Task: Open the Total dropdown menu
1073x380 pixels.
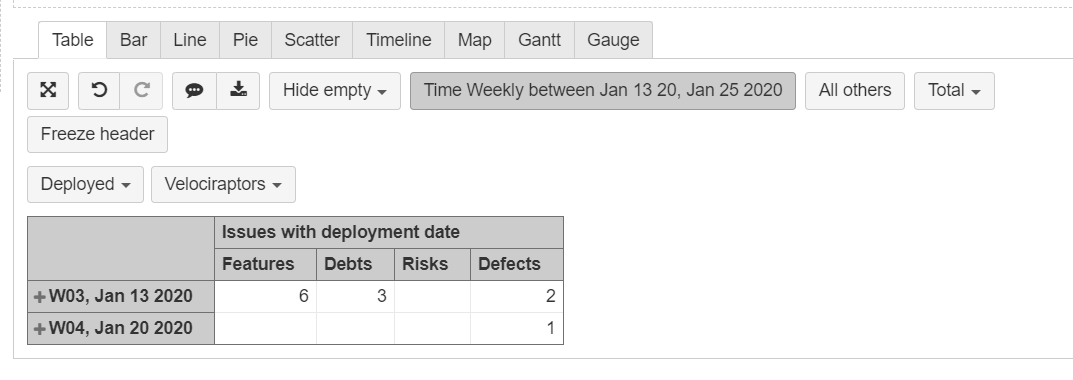Action: click(x=954, y=90)
